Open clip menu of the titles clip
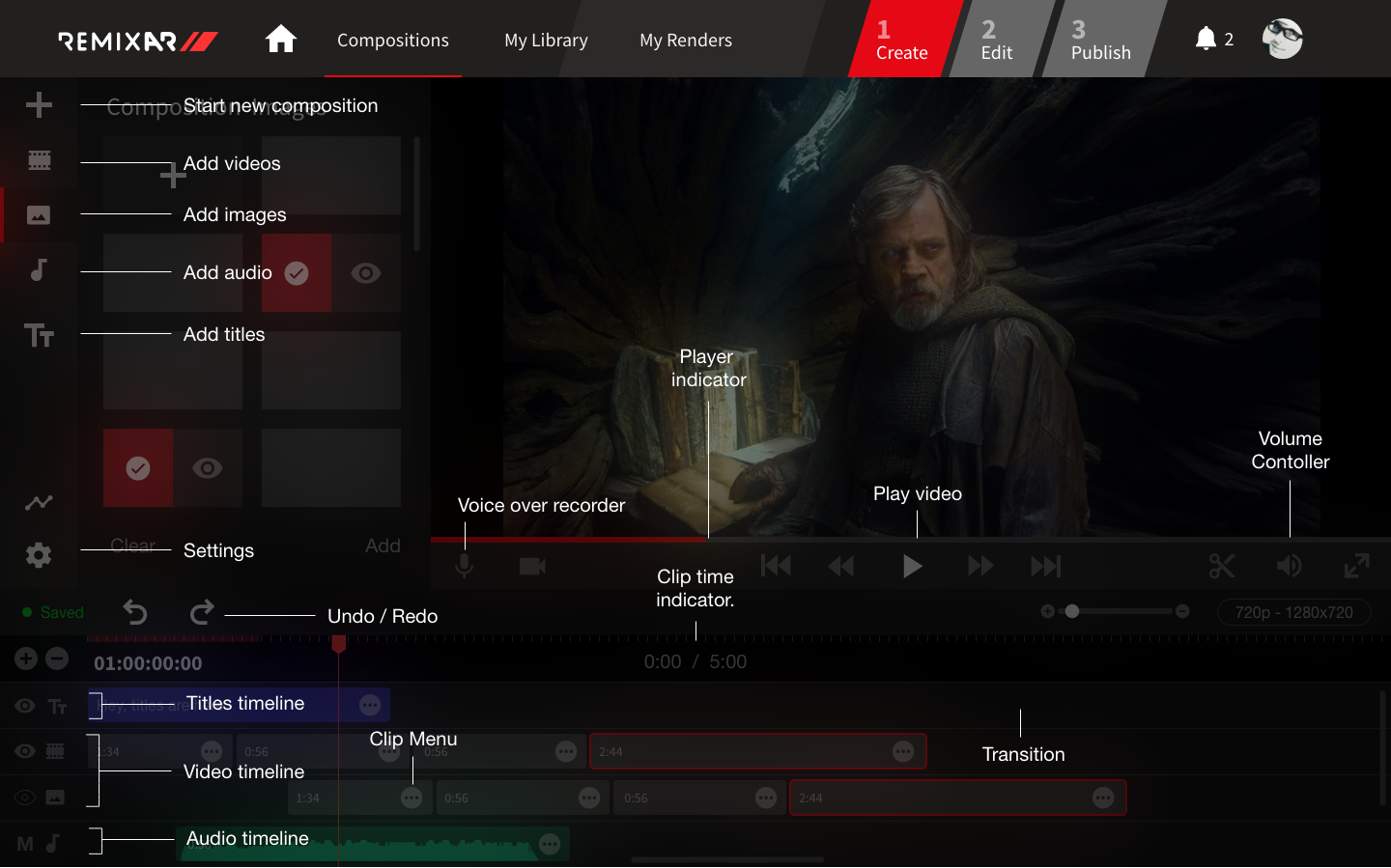The image size is (1391, 868). pyautogui.click(x=370, y=706)
